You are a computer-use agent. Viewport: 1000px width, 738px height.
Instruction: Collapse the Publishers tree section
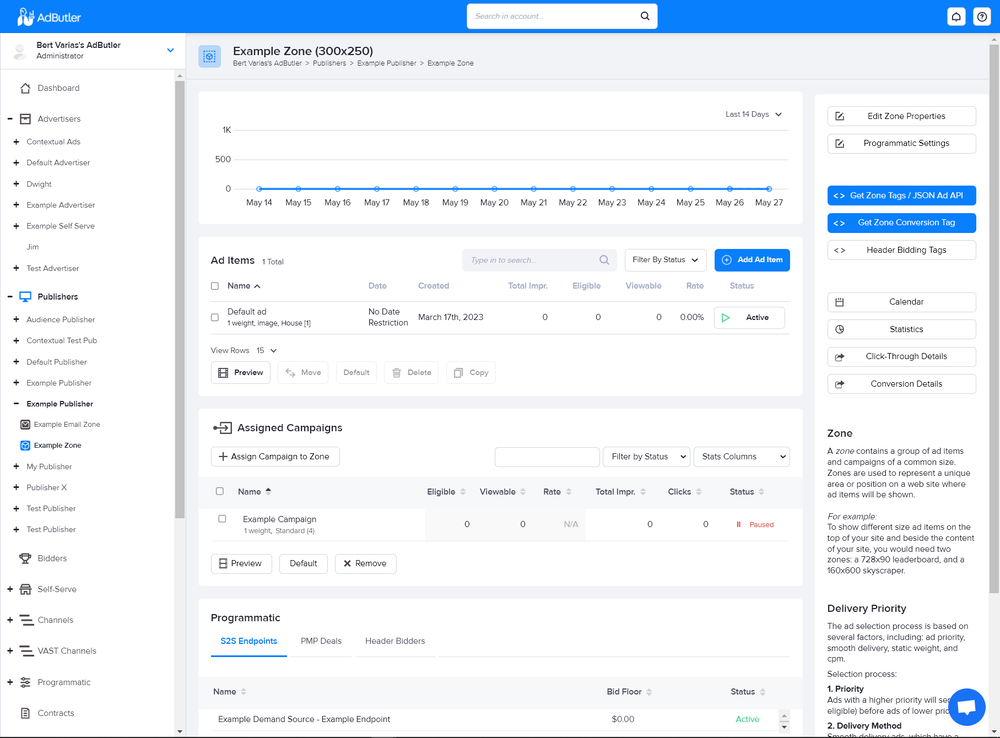point(10,297)
